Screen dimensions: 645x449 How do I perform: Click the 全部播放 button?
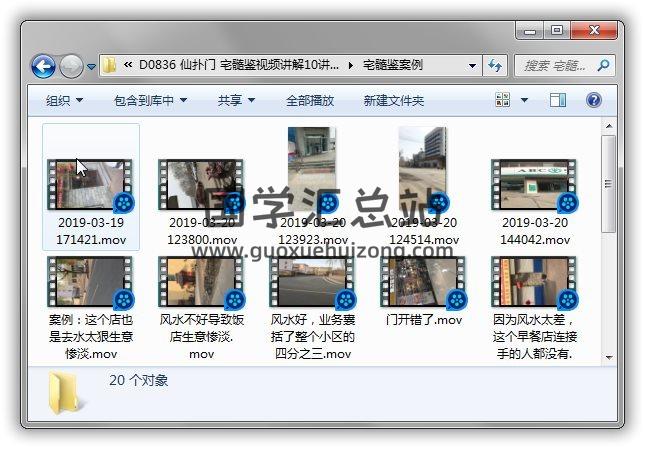pyautogui.click(x=310, y=101)
